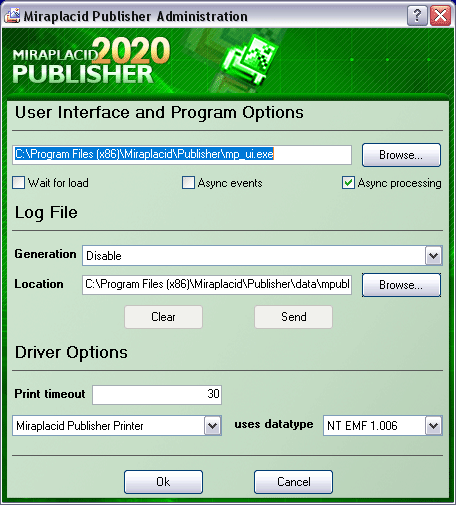This screenshot has height=505, width=456.
Task: Toggle the Async events checkbox
Action: point(188,183)
